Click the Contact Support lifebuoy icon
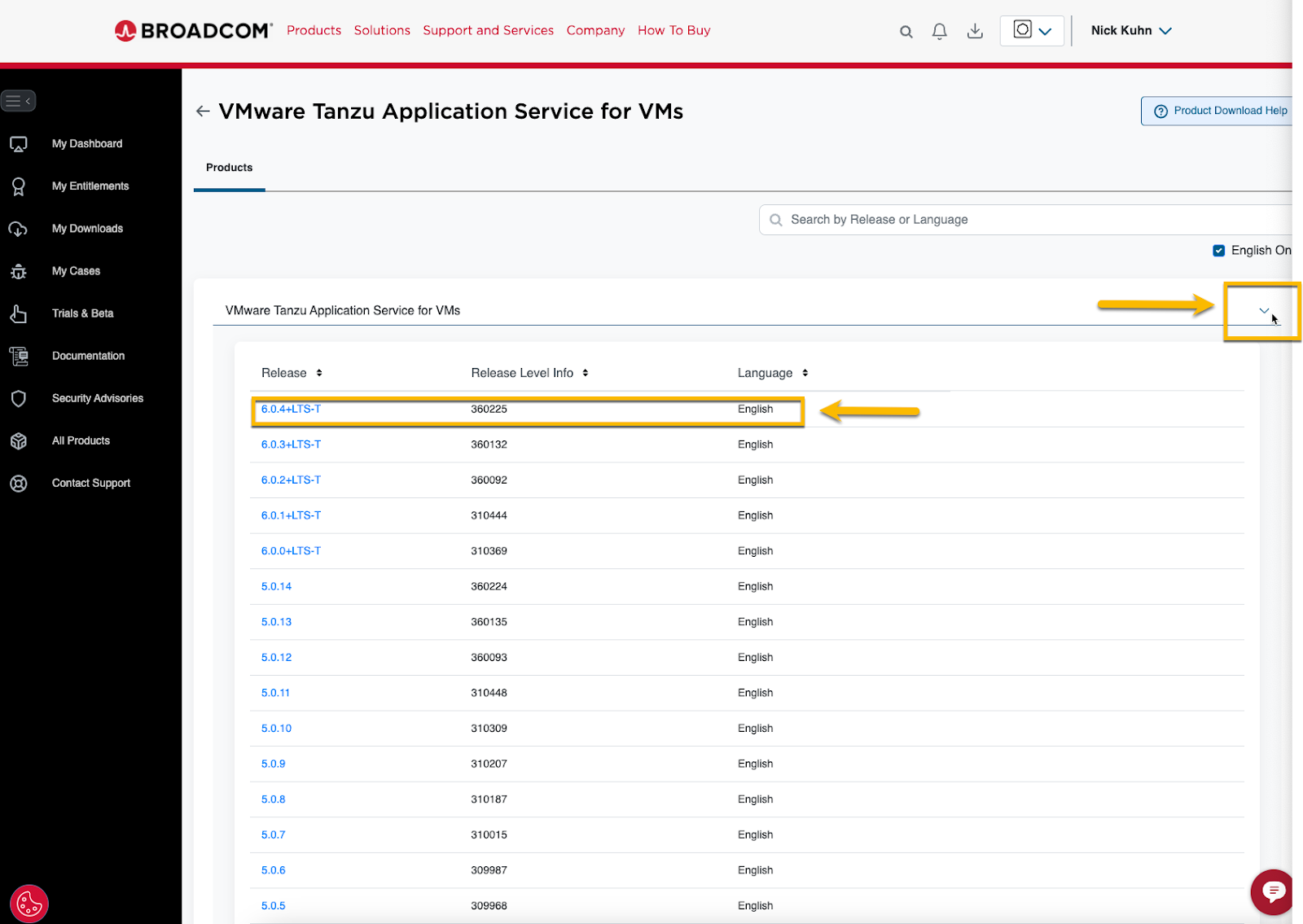Viewport: 1303px width, 924px height. 19,483
